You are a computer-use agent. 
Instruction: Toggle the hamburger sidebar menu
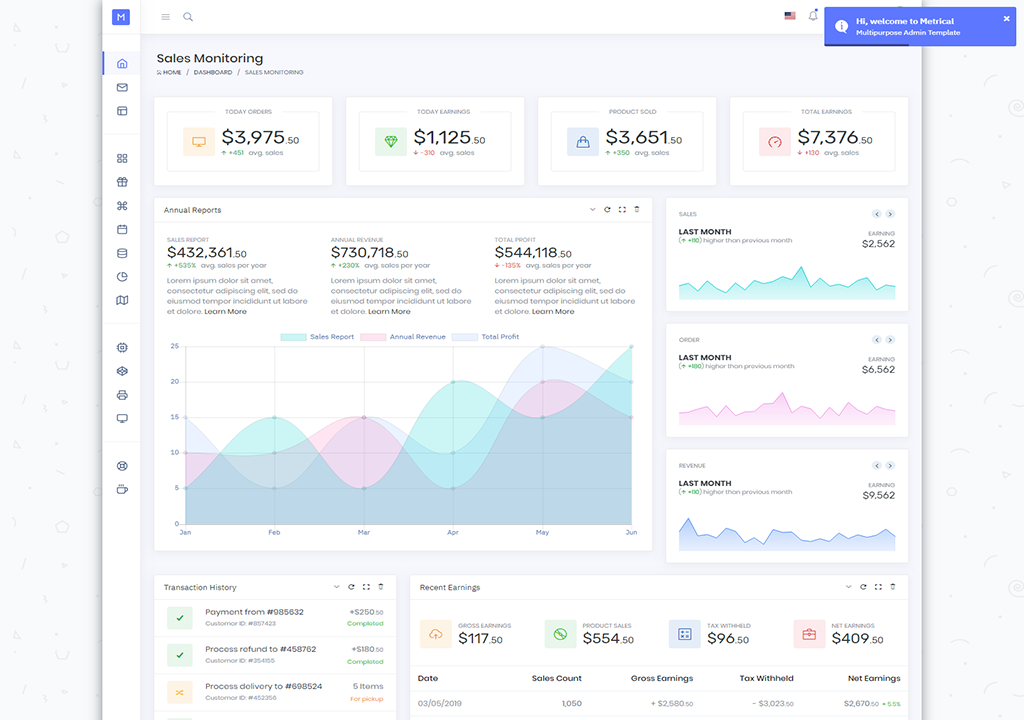pos(165,17)
